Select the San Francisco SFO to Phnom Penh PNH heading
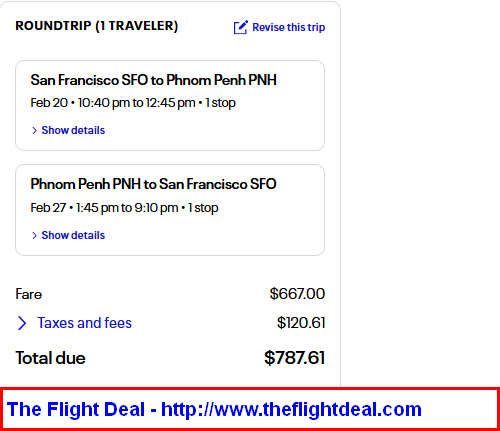Screen dimensions: 500x431 [x=153, y=80]
